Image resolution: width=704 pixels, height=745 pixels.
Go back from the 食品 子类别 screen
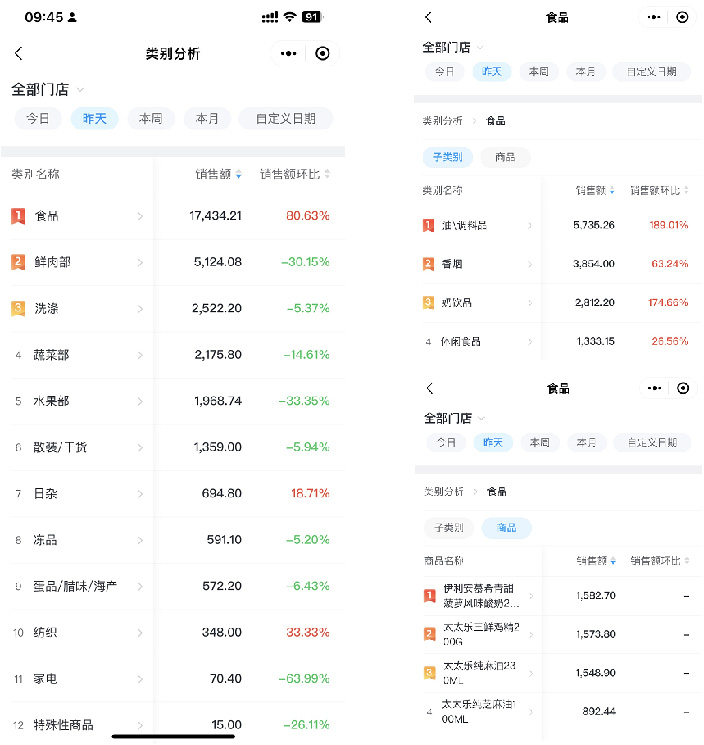[x=428, y=18]
